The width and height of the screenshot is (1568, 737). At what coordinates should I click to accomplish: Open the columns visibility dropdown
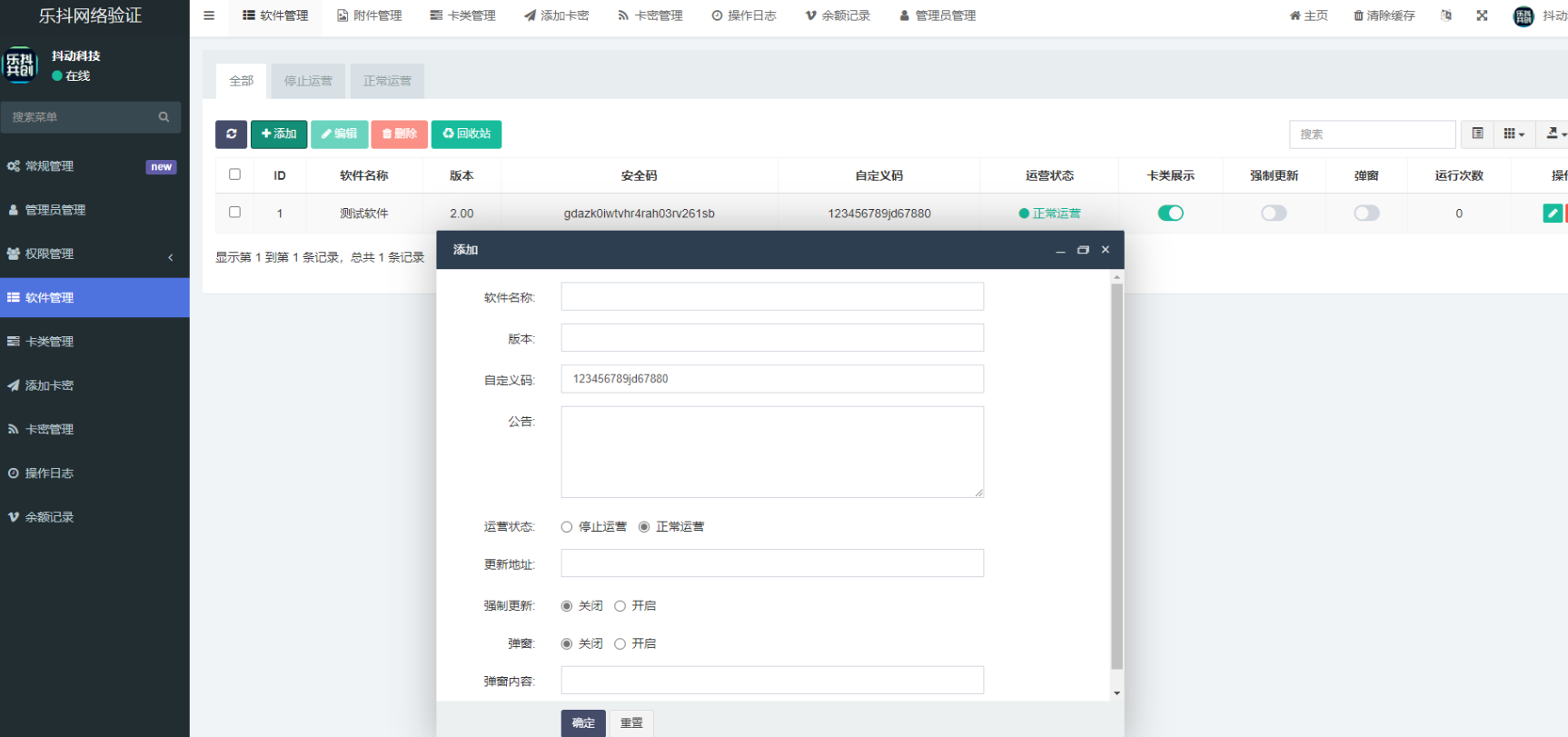click(1513, 134)
